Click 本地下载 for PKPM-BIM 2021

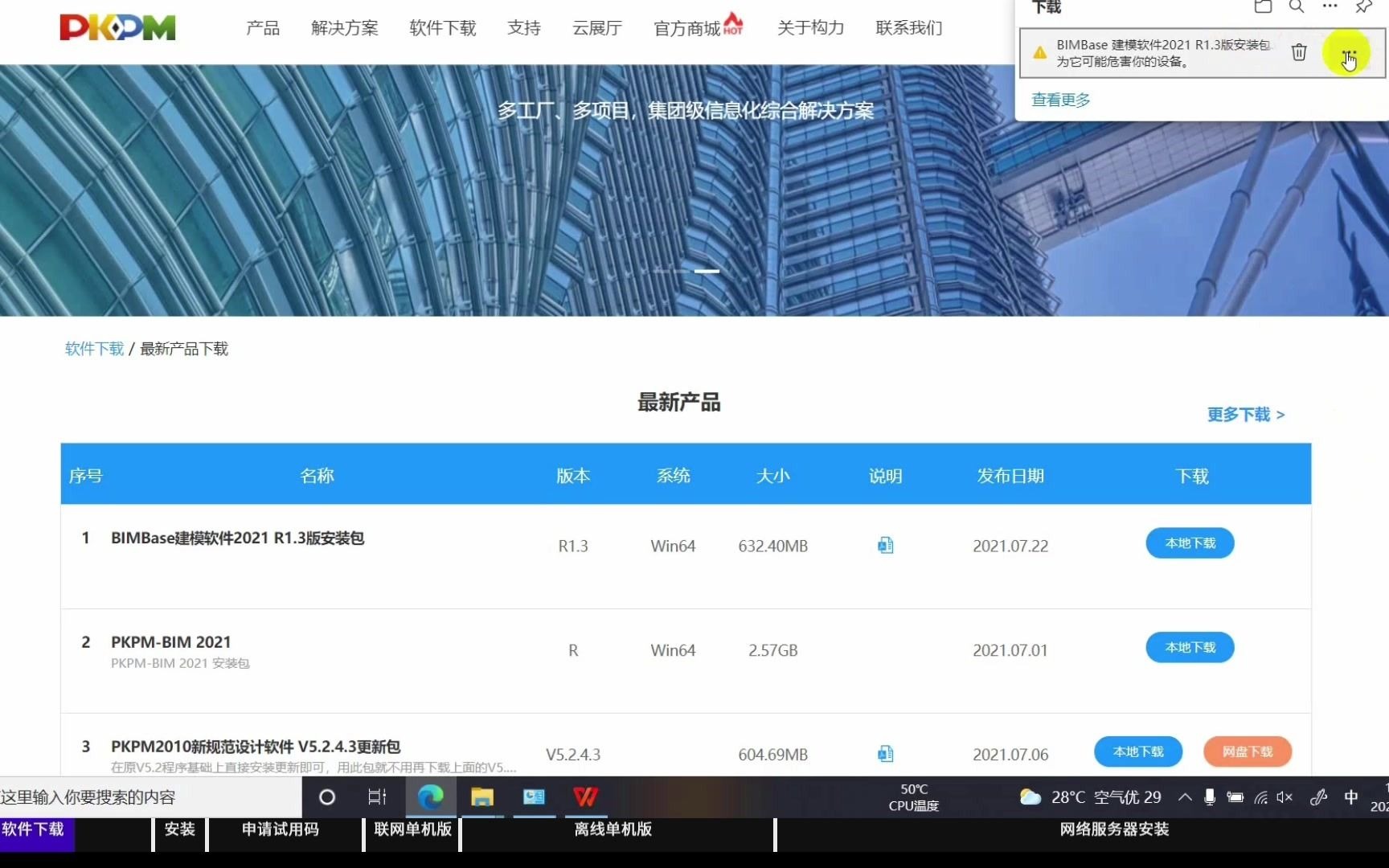click(x=1190, y=648)
